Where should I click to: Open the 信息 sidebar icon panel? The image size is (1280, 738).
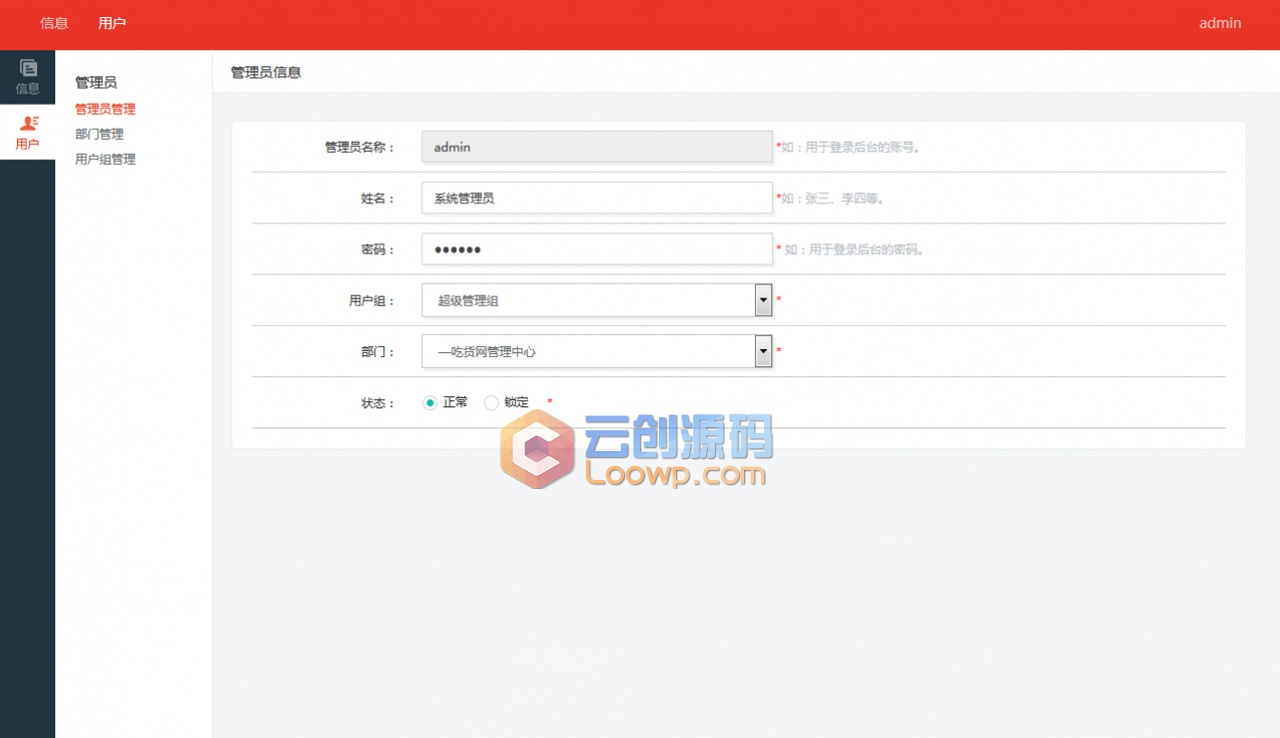28,77
